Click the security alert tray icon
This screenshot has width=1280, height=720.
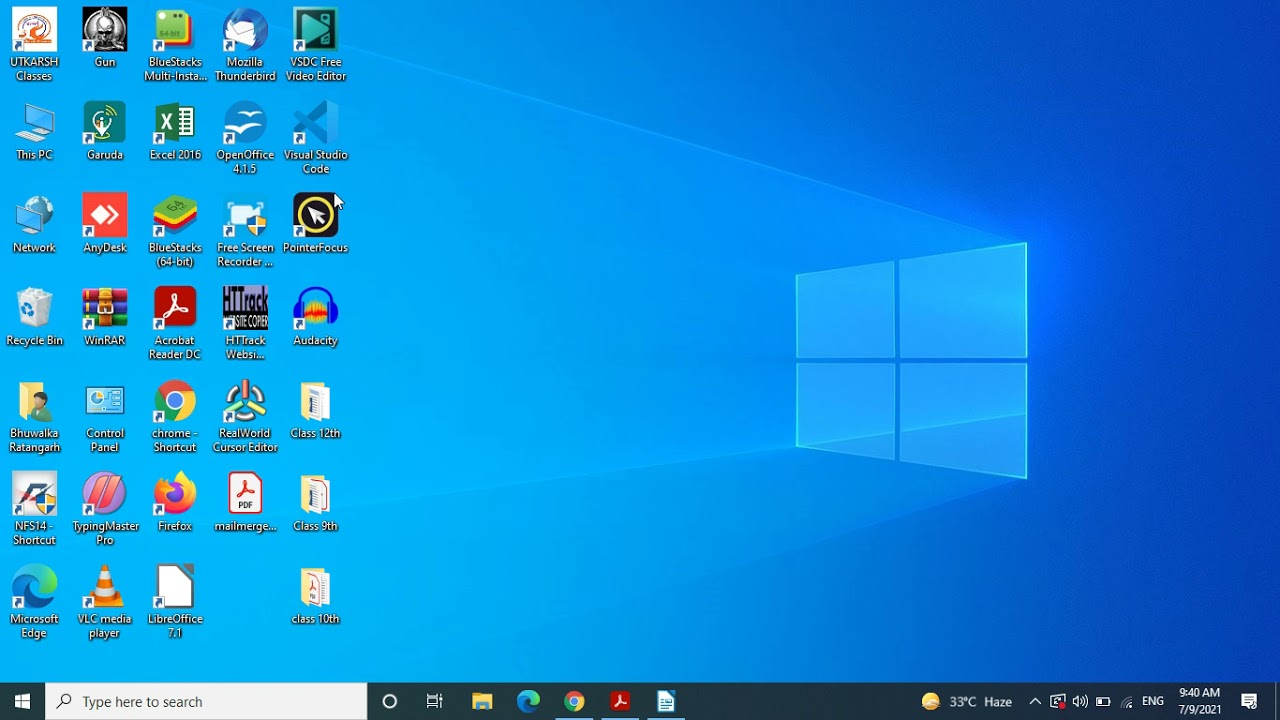(x=1057, y=702)
